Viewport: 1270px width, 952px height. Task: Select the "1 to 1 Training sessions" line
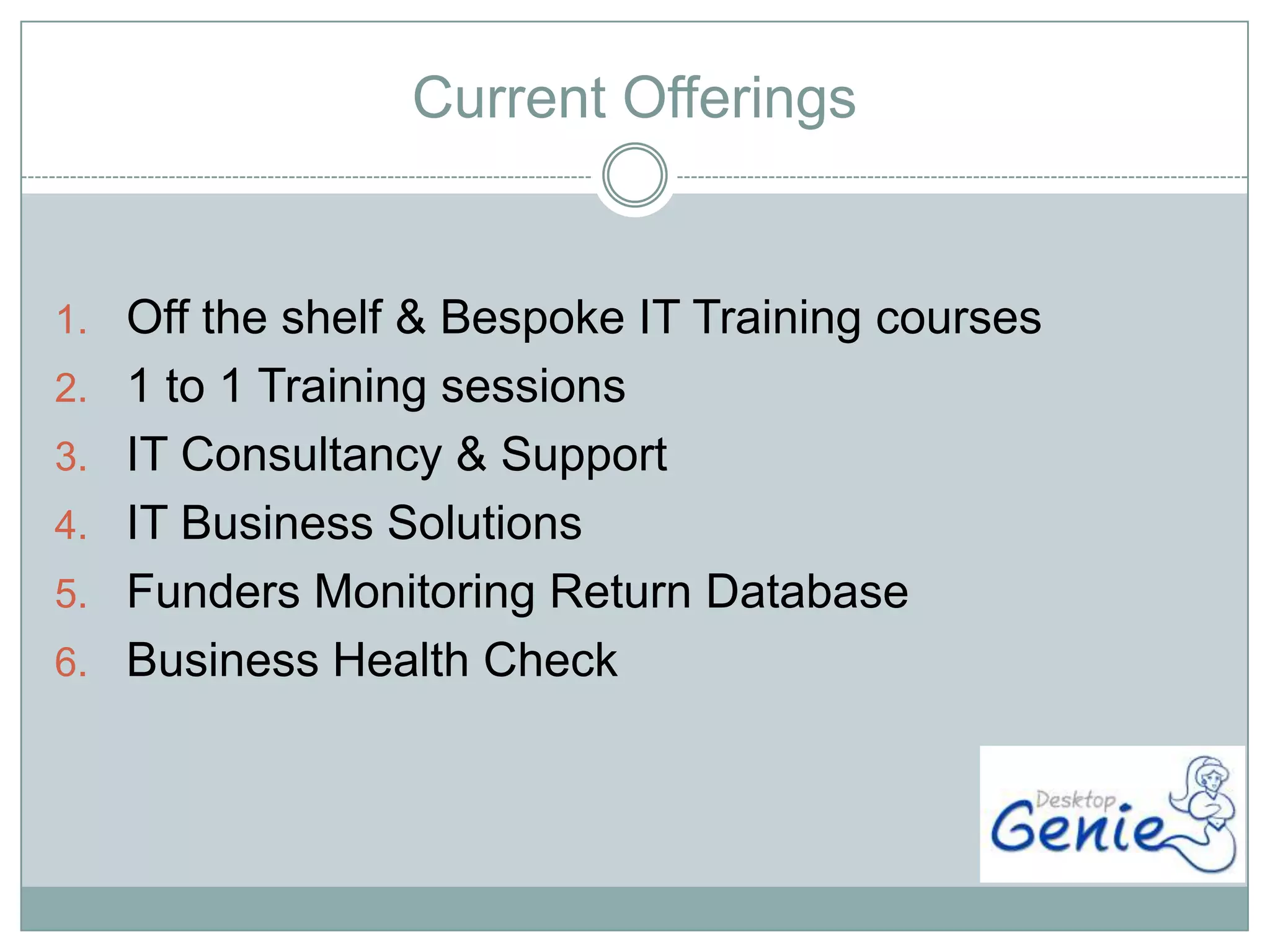376,386
